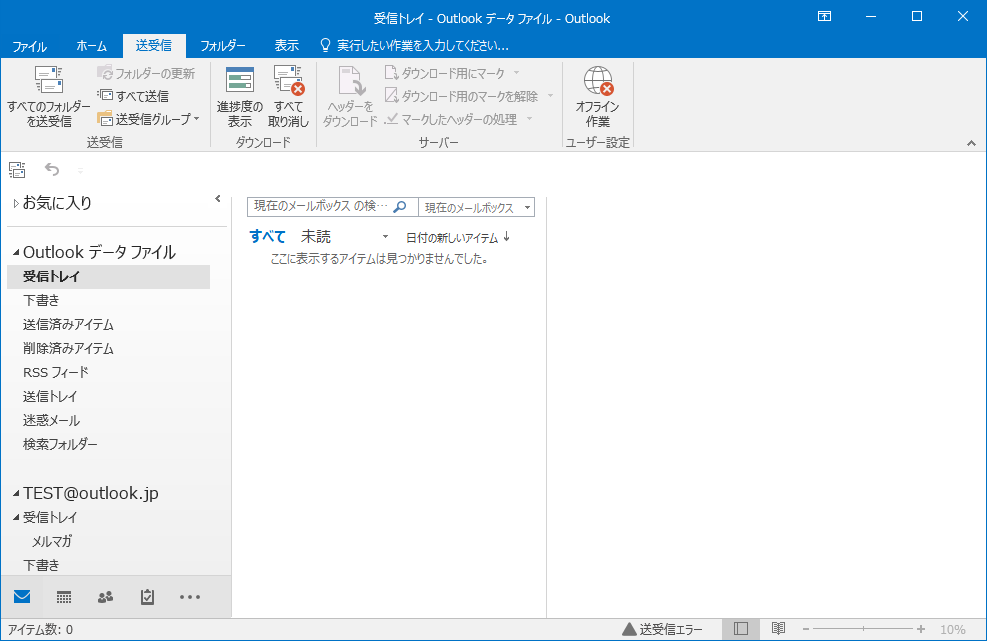Open Send/Receive Groups dropdown (送受信グループ)
The image size is (987, 641).
(x=149, y=118)
